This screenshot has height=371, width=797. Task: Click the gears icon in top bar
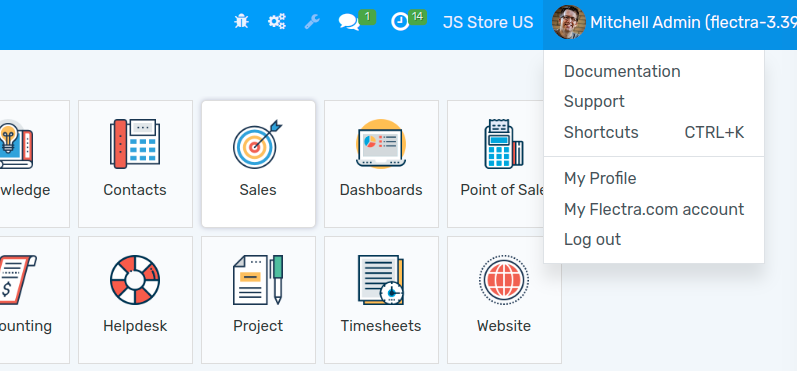point(277,21)
